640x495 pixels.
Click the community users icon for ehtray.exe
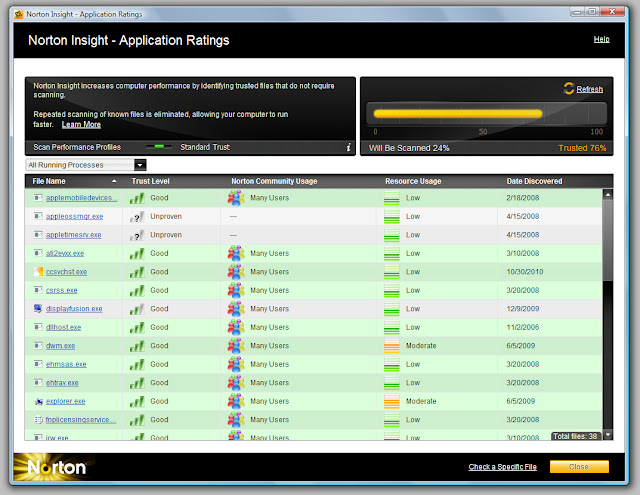236,382
